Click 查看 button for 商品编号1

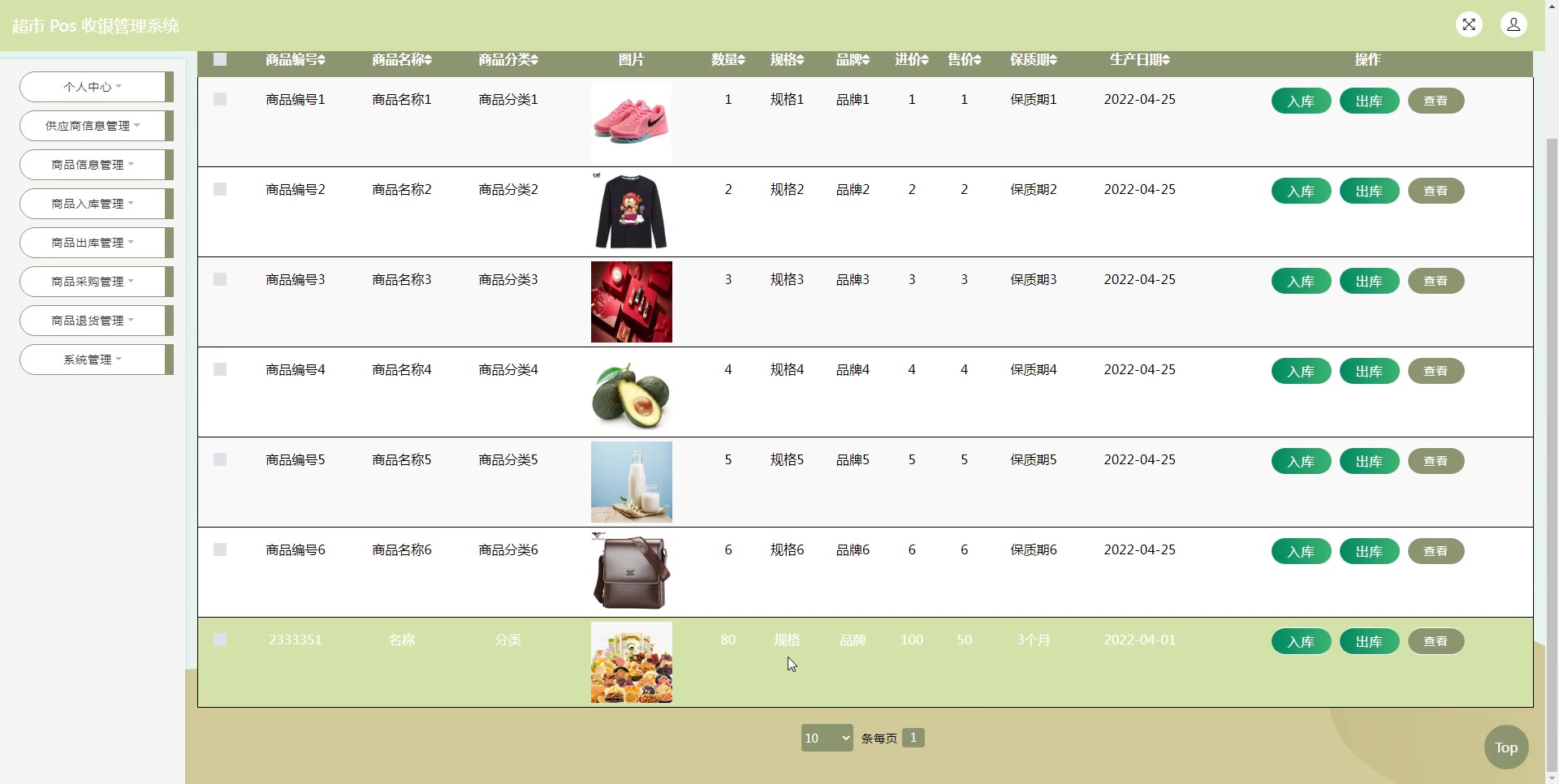click(x=1436, y=101)
